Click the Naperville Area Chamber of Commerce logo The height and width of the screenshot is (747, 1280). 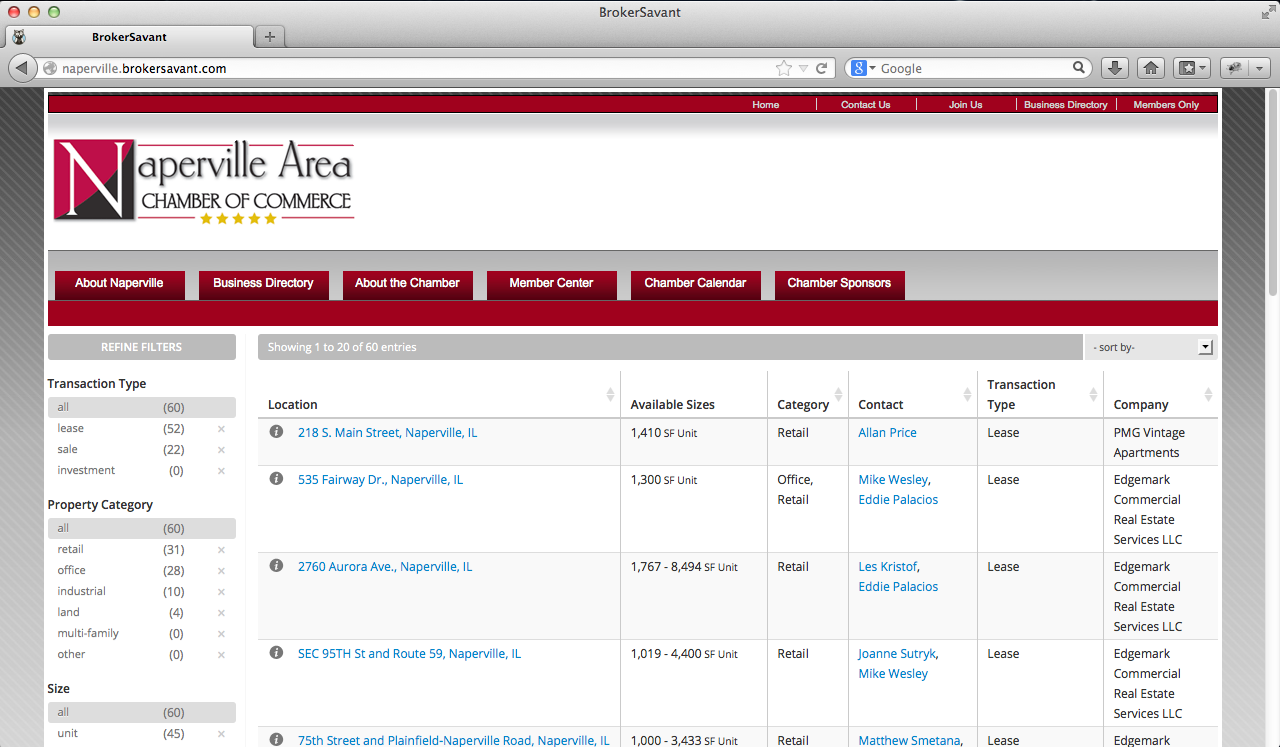coord(204,182)
